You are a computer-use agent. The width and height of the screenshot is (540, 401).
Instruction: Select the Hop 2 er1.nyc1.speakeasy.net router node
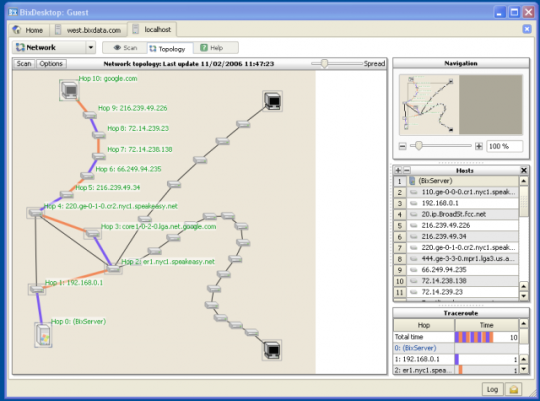(x=113, y=268)
